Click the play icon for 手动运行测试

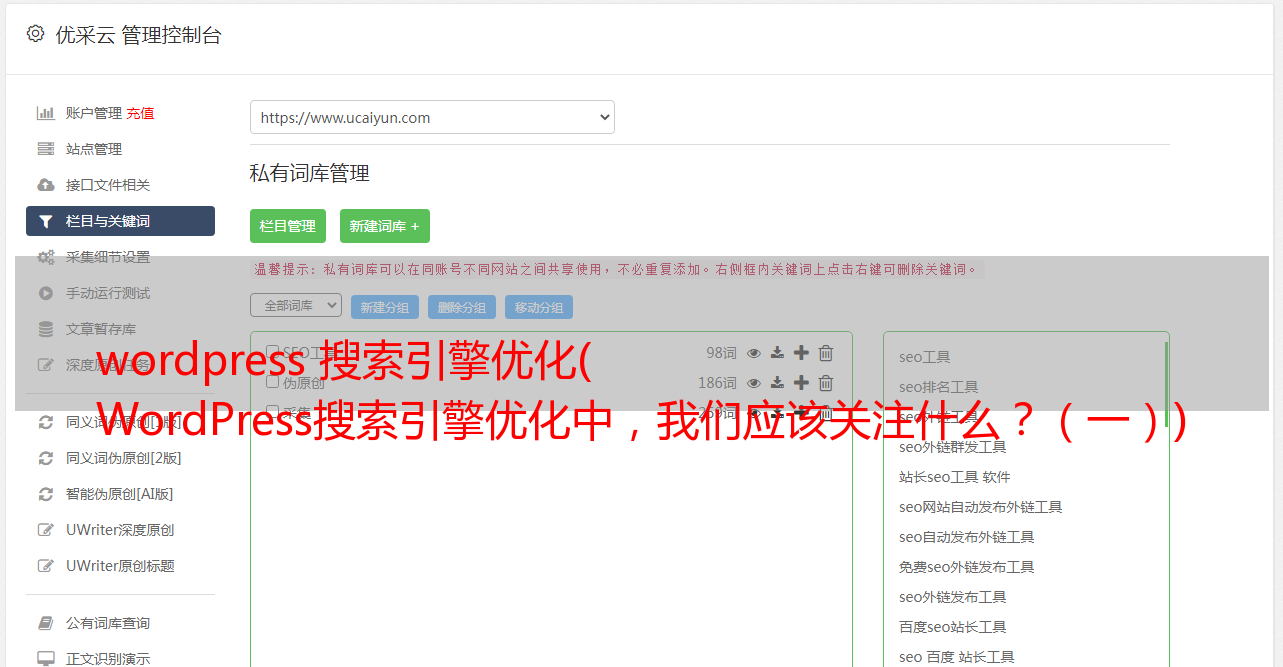coord(45,293)
